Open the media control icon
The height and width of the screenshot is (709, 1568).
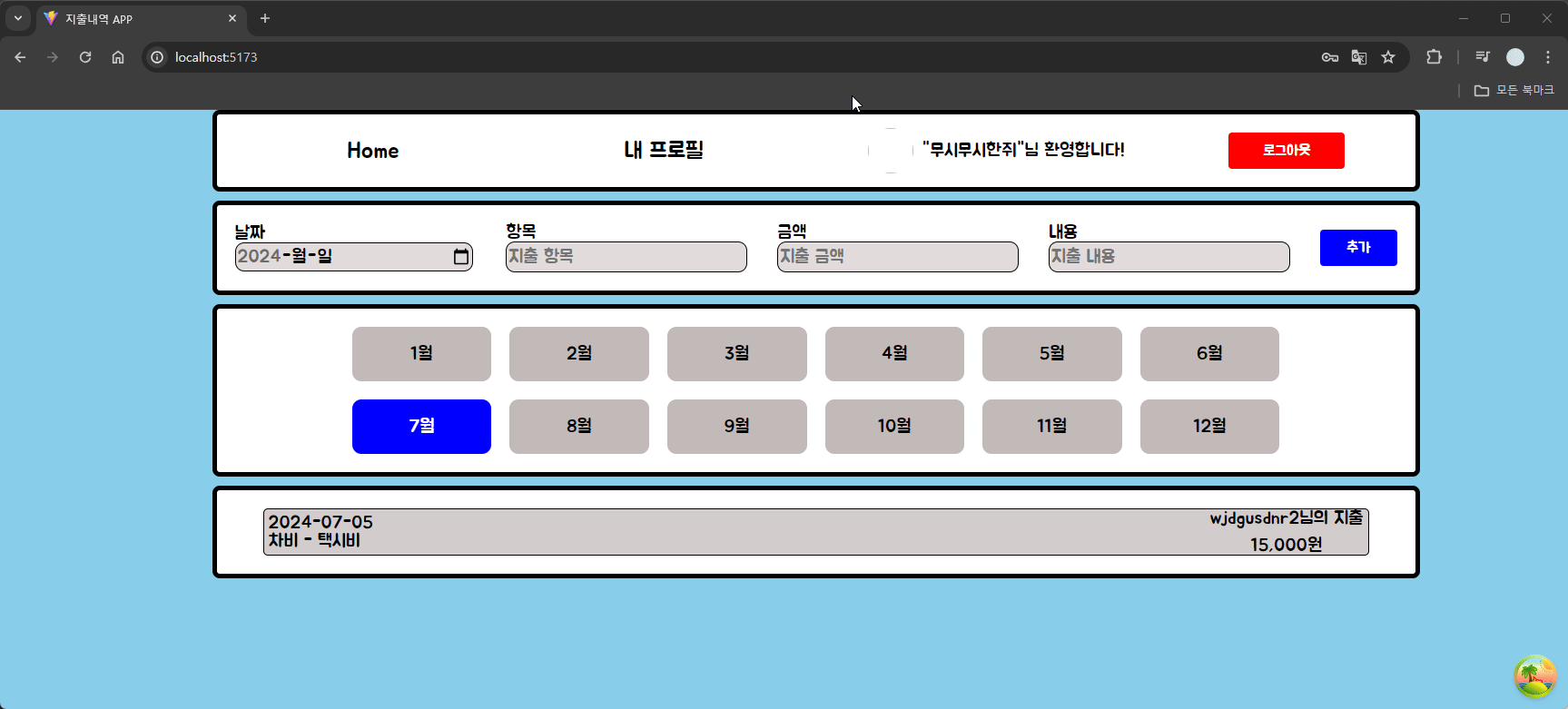tap(1483, 57)
